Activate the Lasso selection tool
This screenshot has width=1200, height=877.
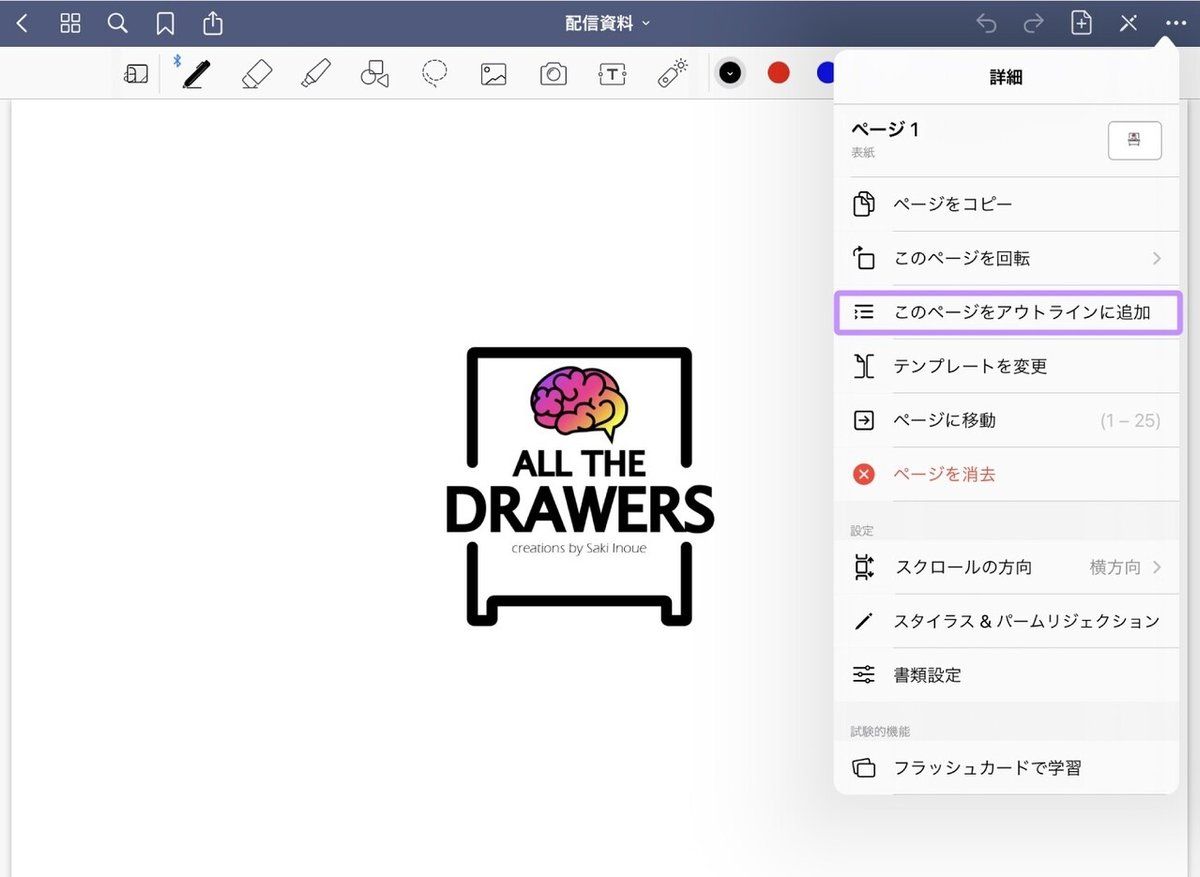point(433,72)
